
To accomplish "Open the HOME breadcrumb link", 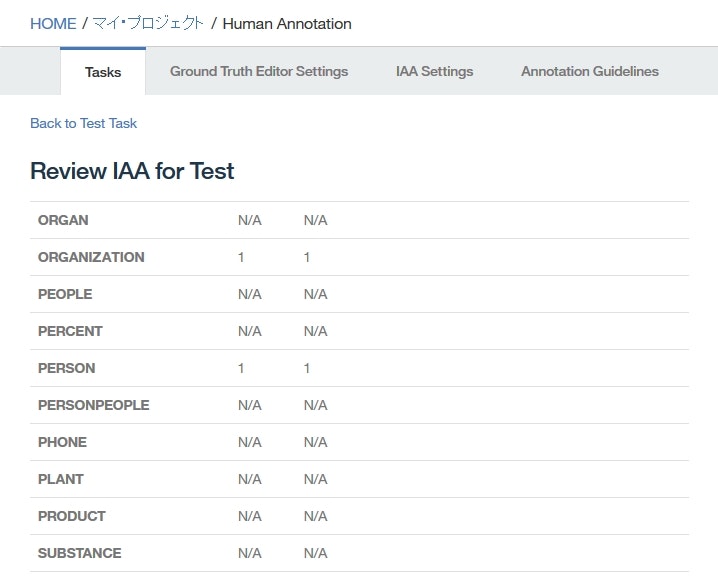I will pyautogui.click(x=53, y=23).
